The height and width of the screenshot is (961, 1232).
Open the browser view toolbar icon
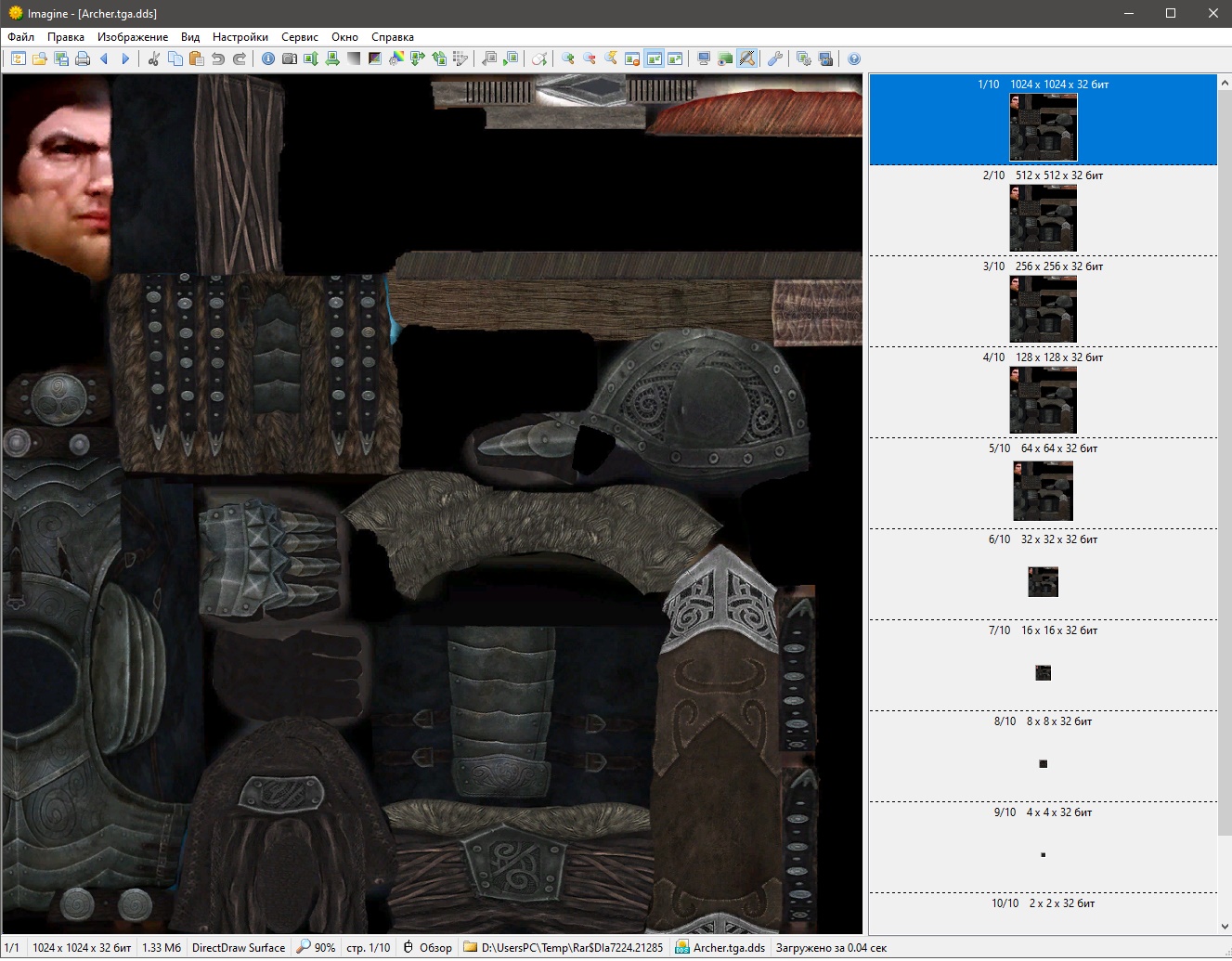18,58
